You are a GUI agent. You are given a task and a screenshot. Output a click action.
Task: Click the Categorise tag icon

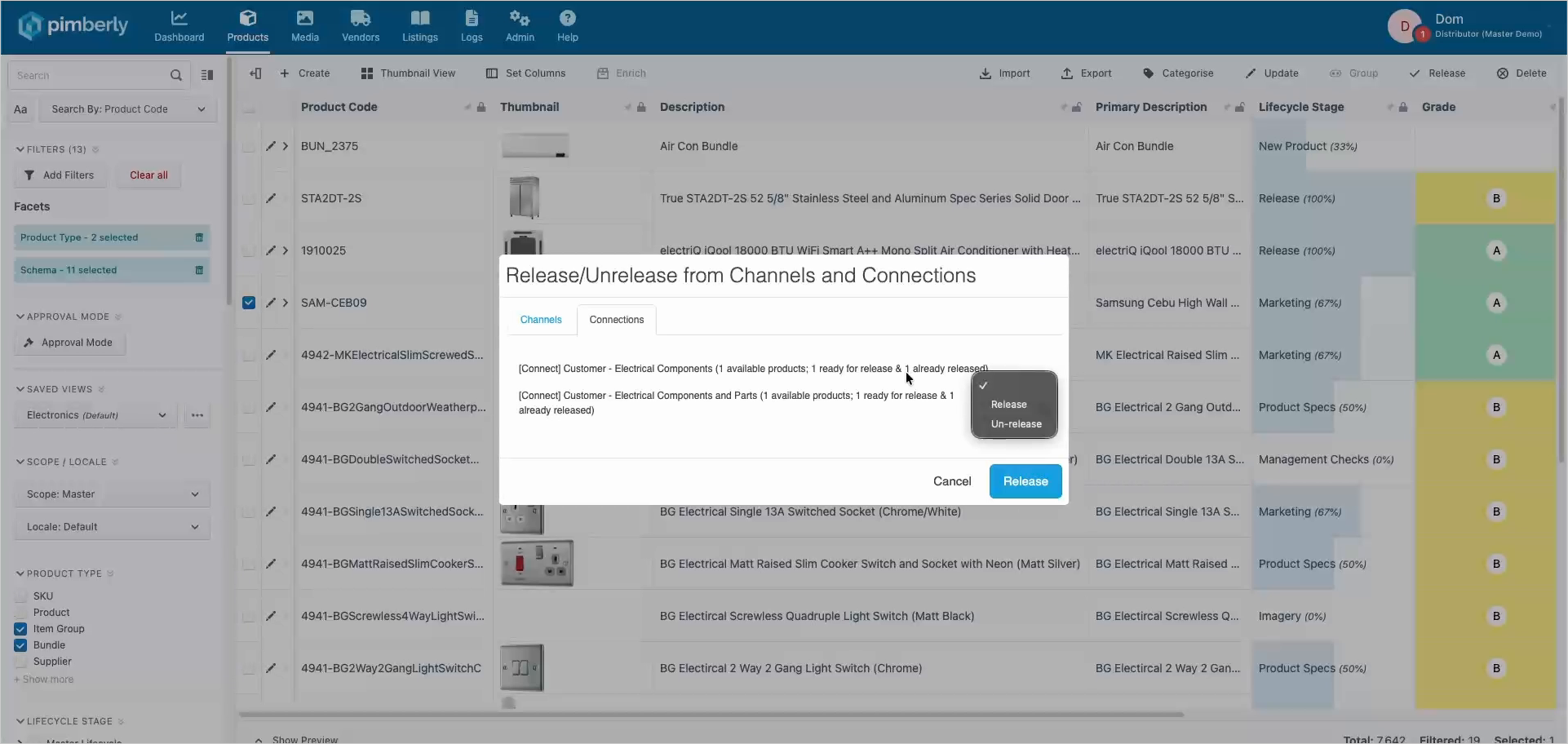pos(1148,73)
